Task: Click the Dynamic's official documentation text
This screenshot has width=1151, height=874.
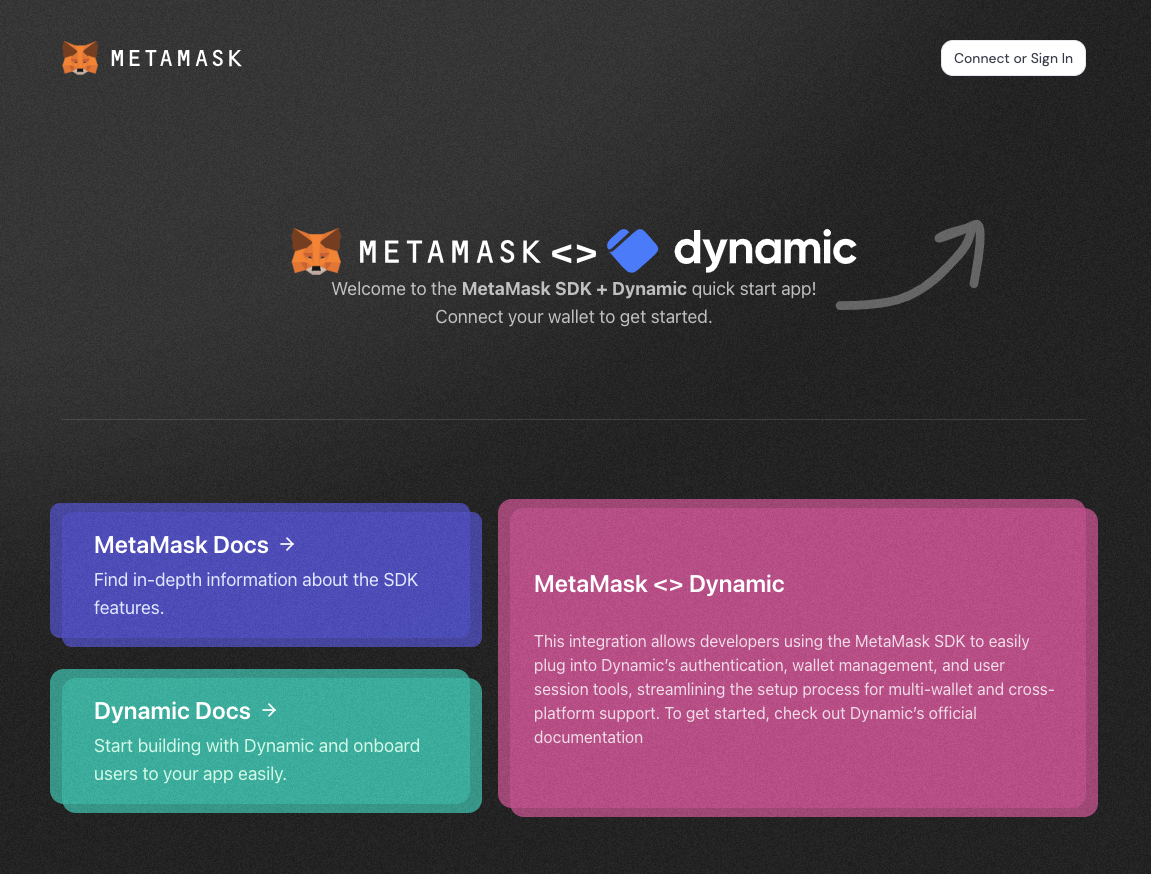Action: (912, 713)
